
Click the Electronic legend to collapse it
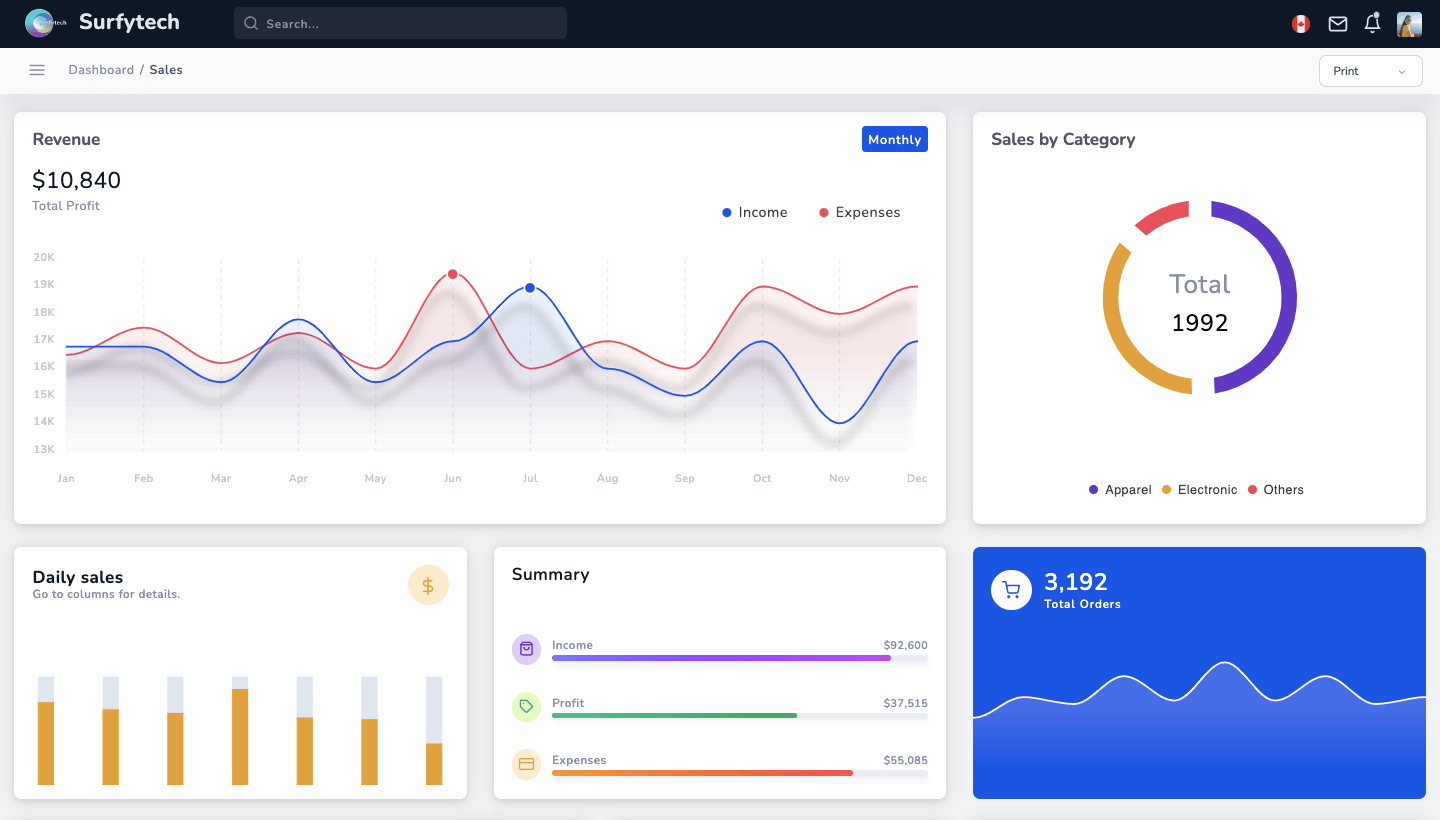[x=1199, y=489]
